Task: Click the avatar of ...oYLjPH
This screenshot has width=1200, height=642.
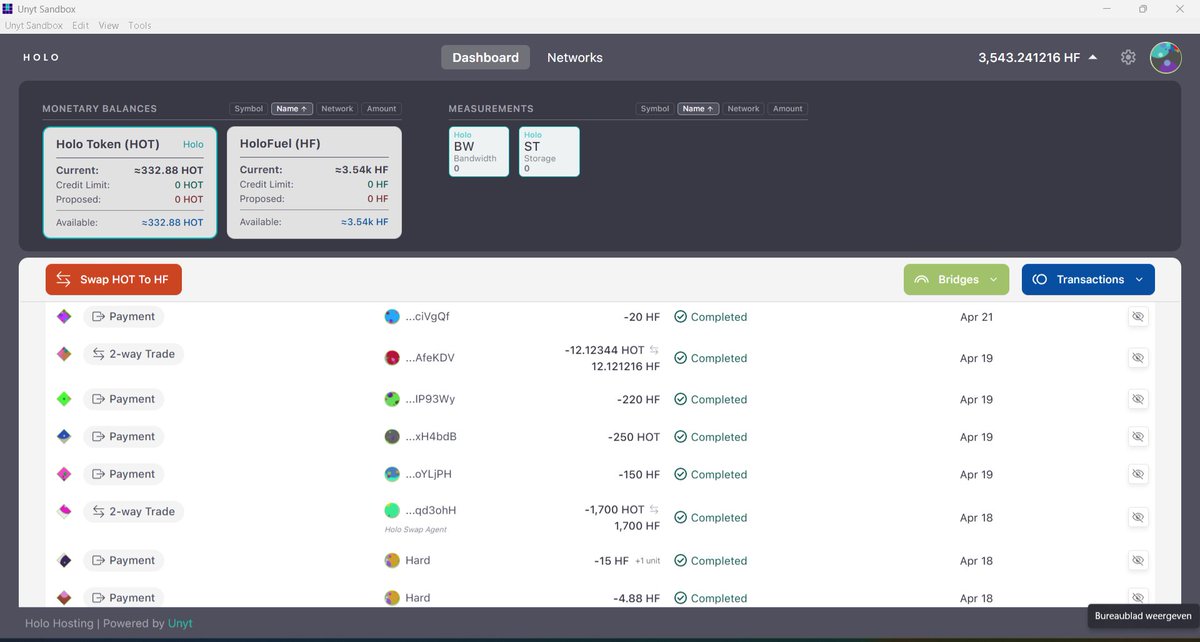Action: 392,474
